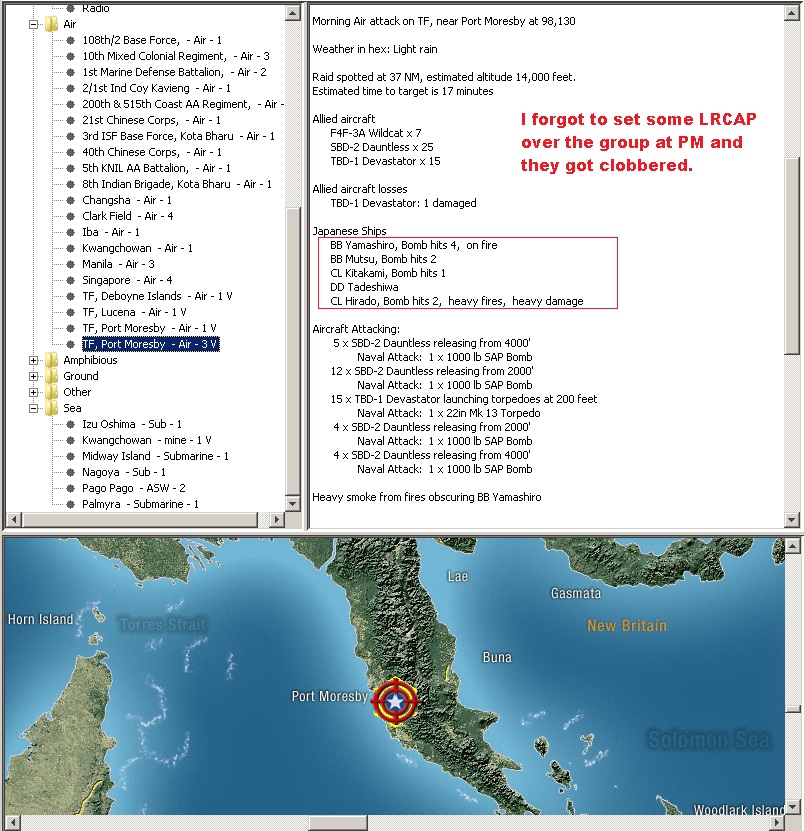Open 3rd ISF Base Force, Kota Bharu report

(179, 136)
